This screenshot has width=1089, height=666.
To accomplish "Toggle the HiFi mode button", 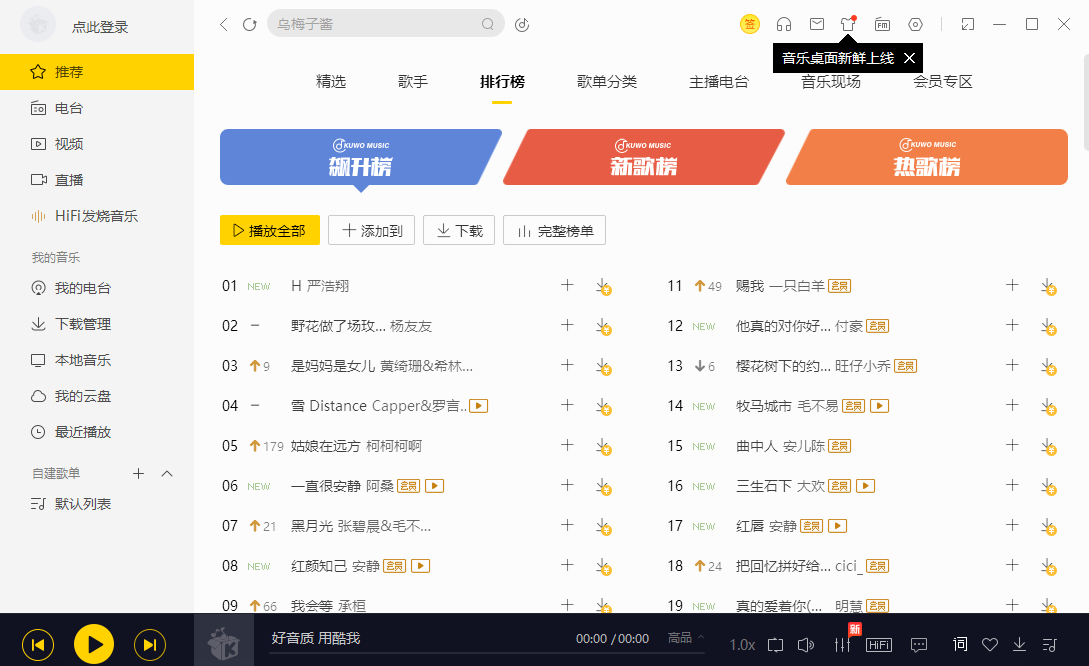I will tap(879, 645).
